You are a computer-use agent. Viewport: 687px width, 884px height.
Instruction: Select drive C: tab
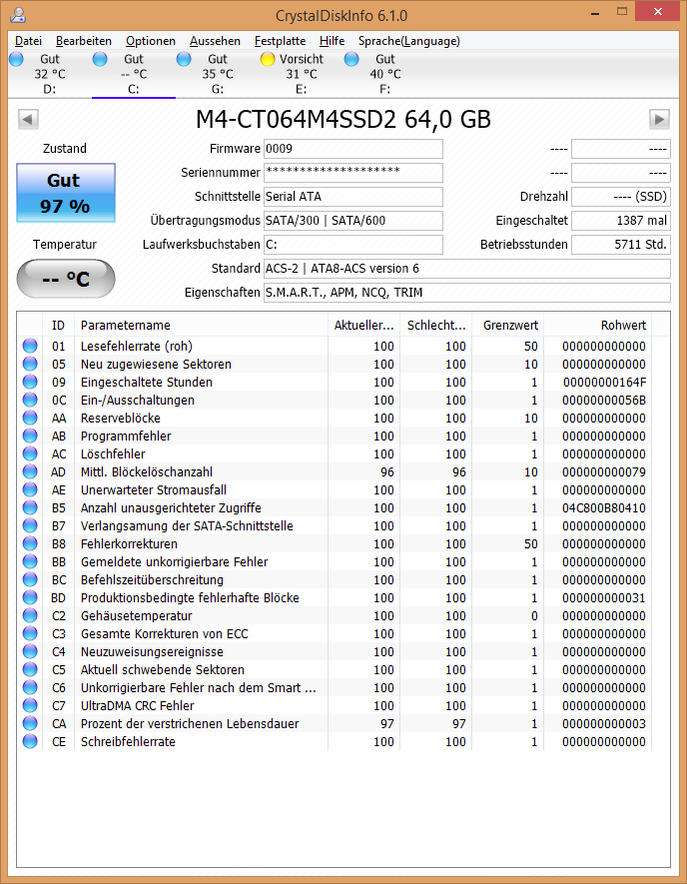[134, 74]
